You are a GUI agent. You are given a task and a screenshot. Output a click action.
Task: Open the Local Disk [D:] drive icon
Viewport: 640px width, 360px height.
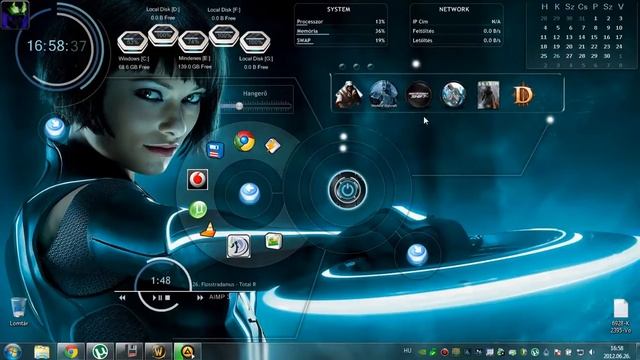pyautogui.click(x=163, y=35)
